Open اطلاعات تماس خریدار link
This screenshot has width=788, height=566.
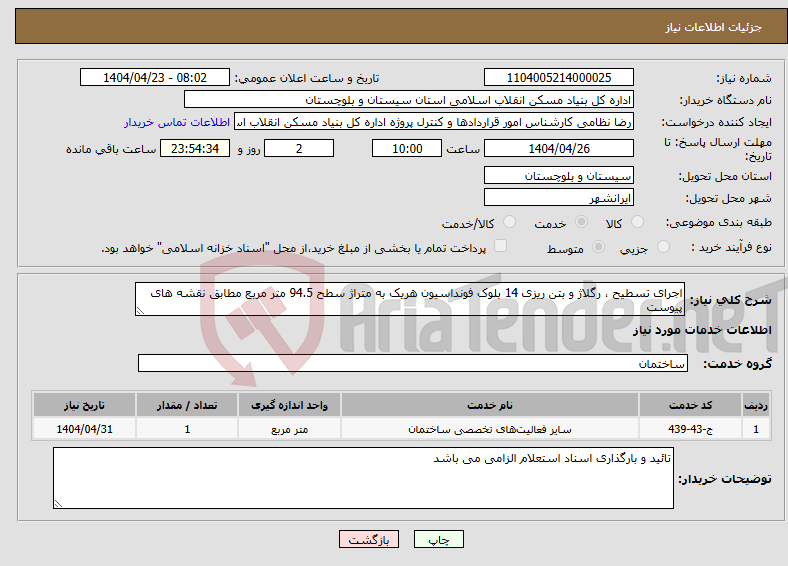177,122
